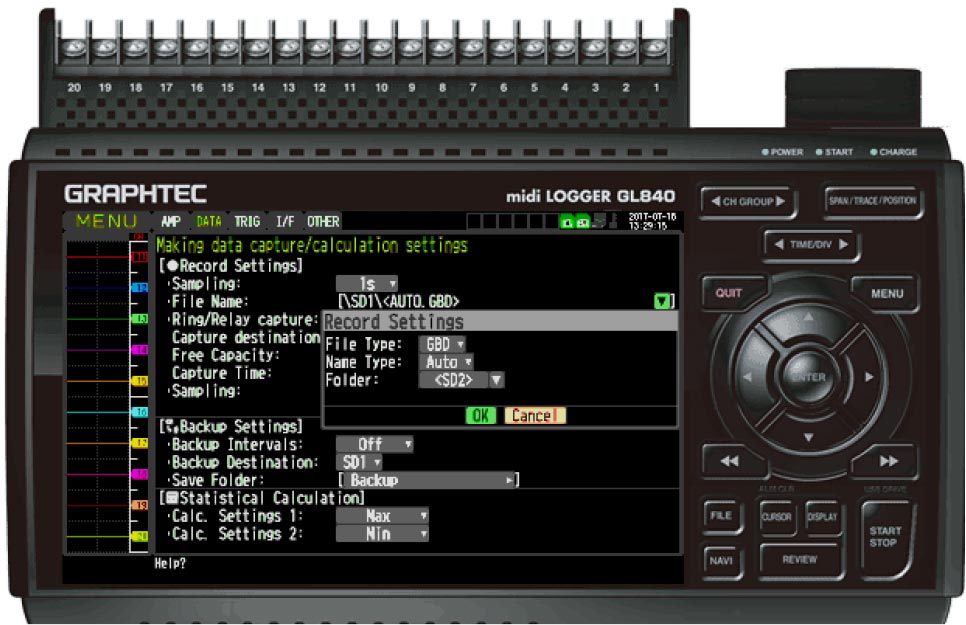Click terminal screw number 10
The height and width of the screenshot is (625, 966).
point(381,47)
